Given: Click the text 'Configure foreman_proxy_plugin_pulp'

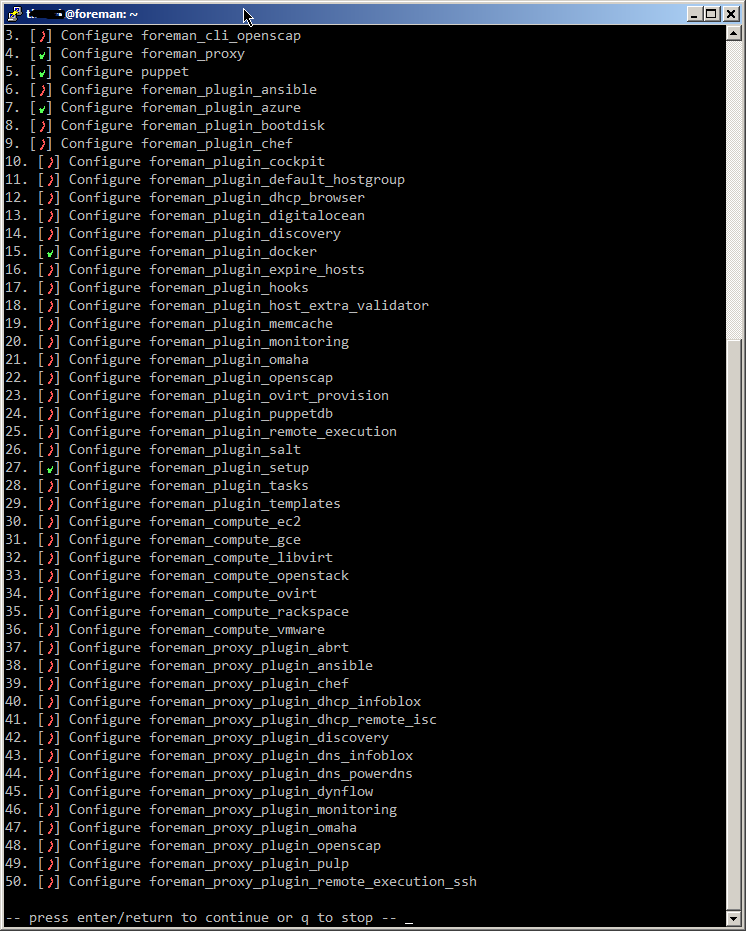Looking at the screenshot, I should [x=209, y=863].
